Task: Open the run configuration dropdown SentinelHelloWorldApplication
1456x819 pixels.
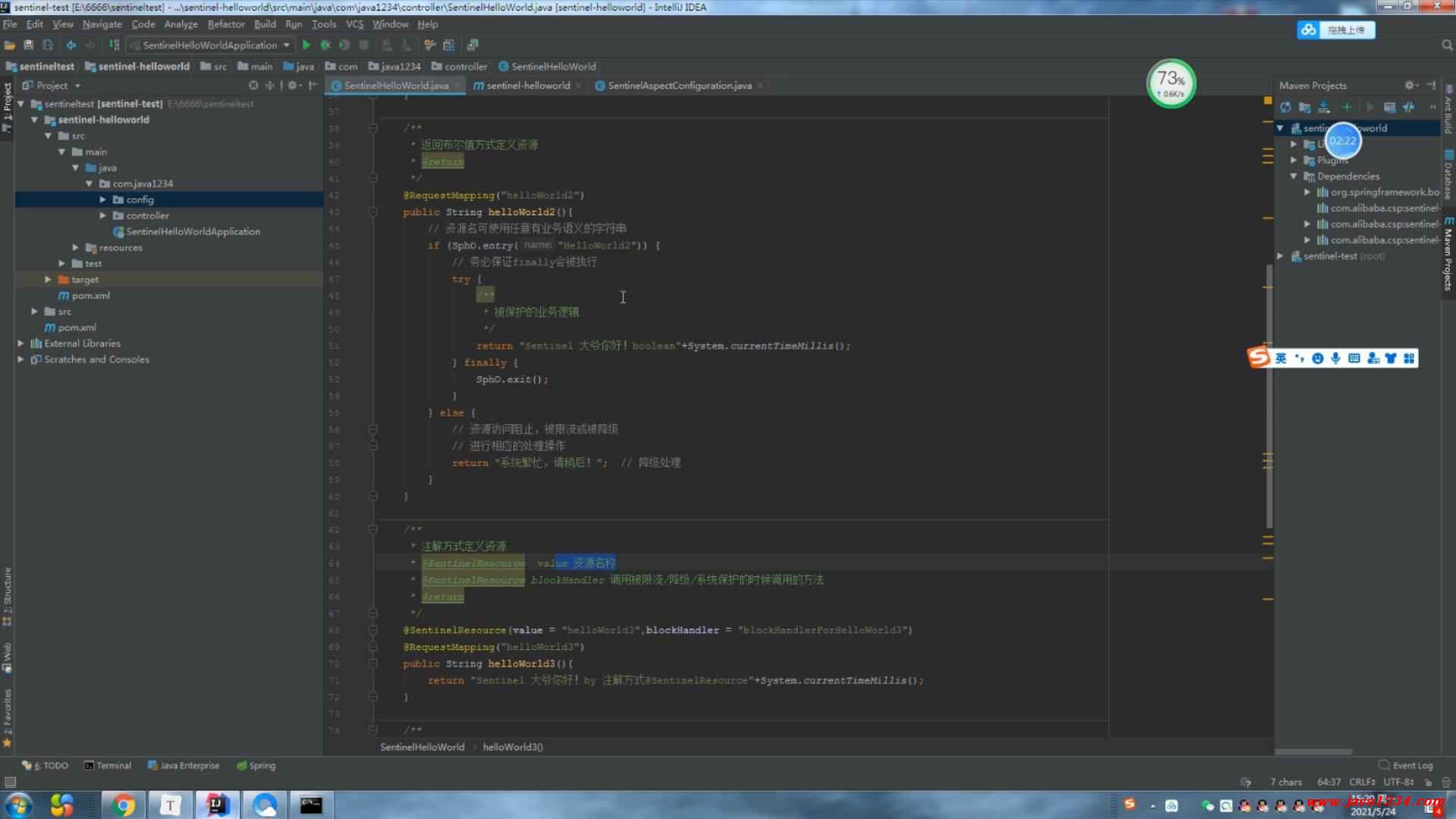Action: click(x=209, y=45)
